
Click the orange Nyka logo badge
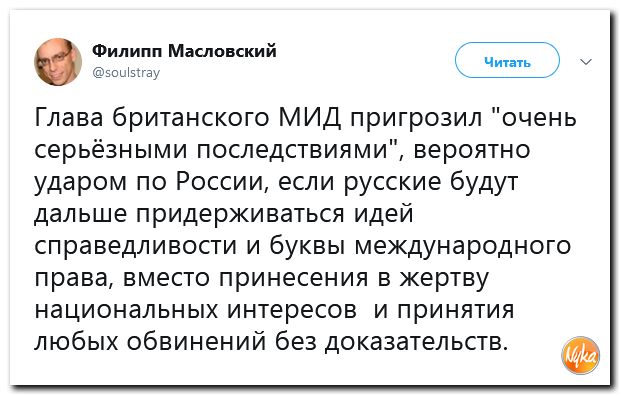pos(580,356)
